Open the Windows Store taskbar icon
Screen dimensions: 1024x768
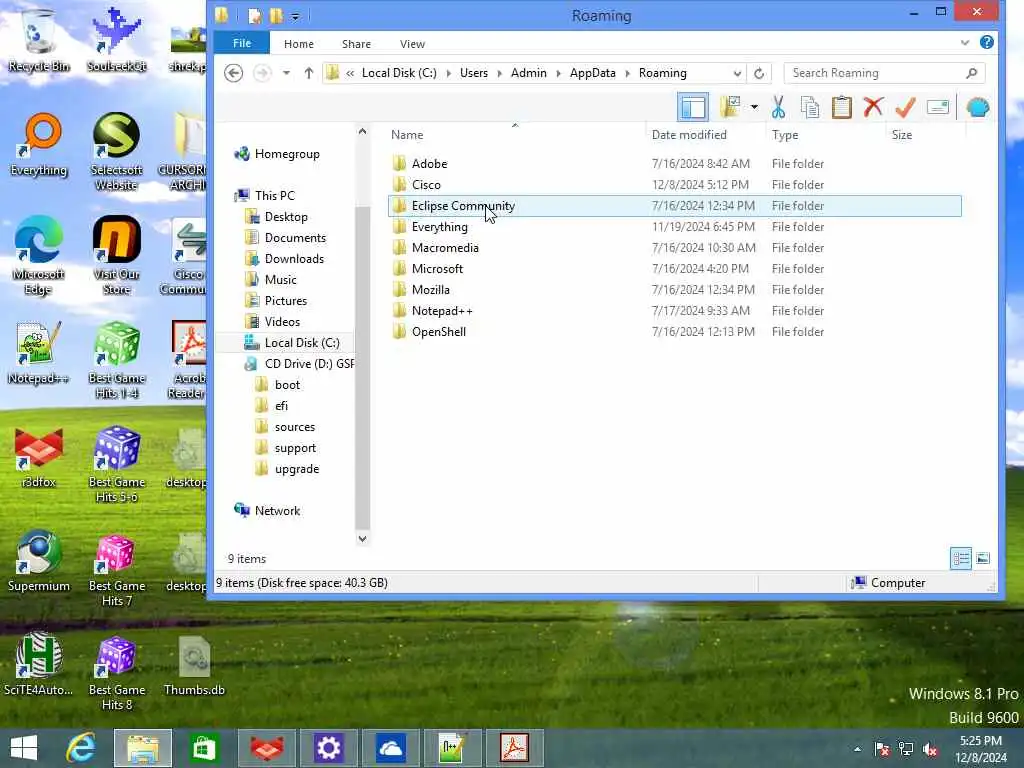pyautogui.click(x=204, y=748)
